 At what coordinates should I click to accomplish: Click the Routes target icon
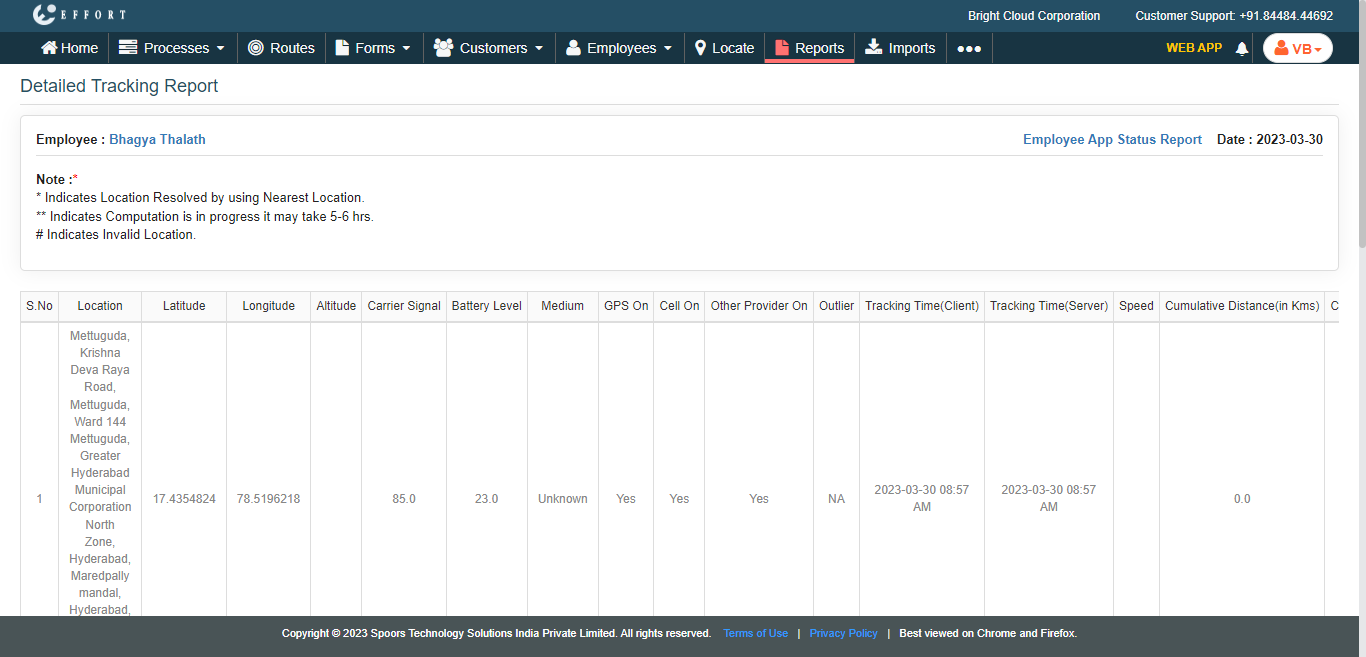click(x=256, y=48)
